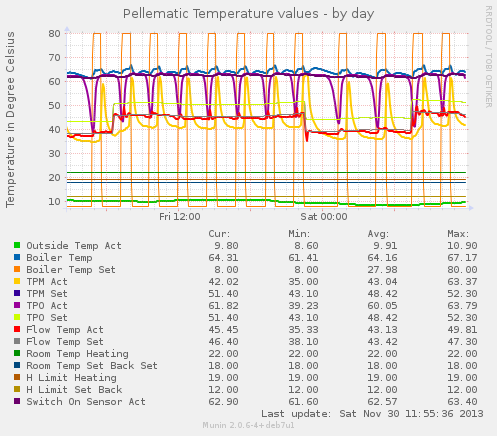The image size is (497, 436).
Task: Click the Outside Temp Act minimum 8.60
Action: pyautogui.click(x=306, y=246)
